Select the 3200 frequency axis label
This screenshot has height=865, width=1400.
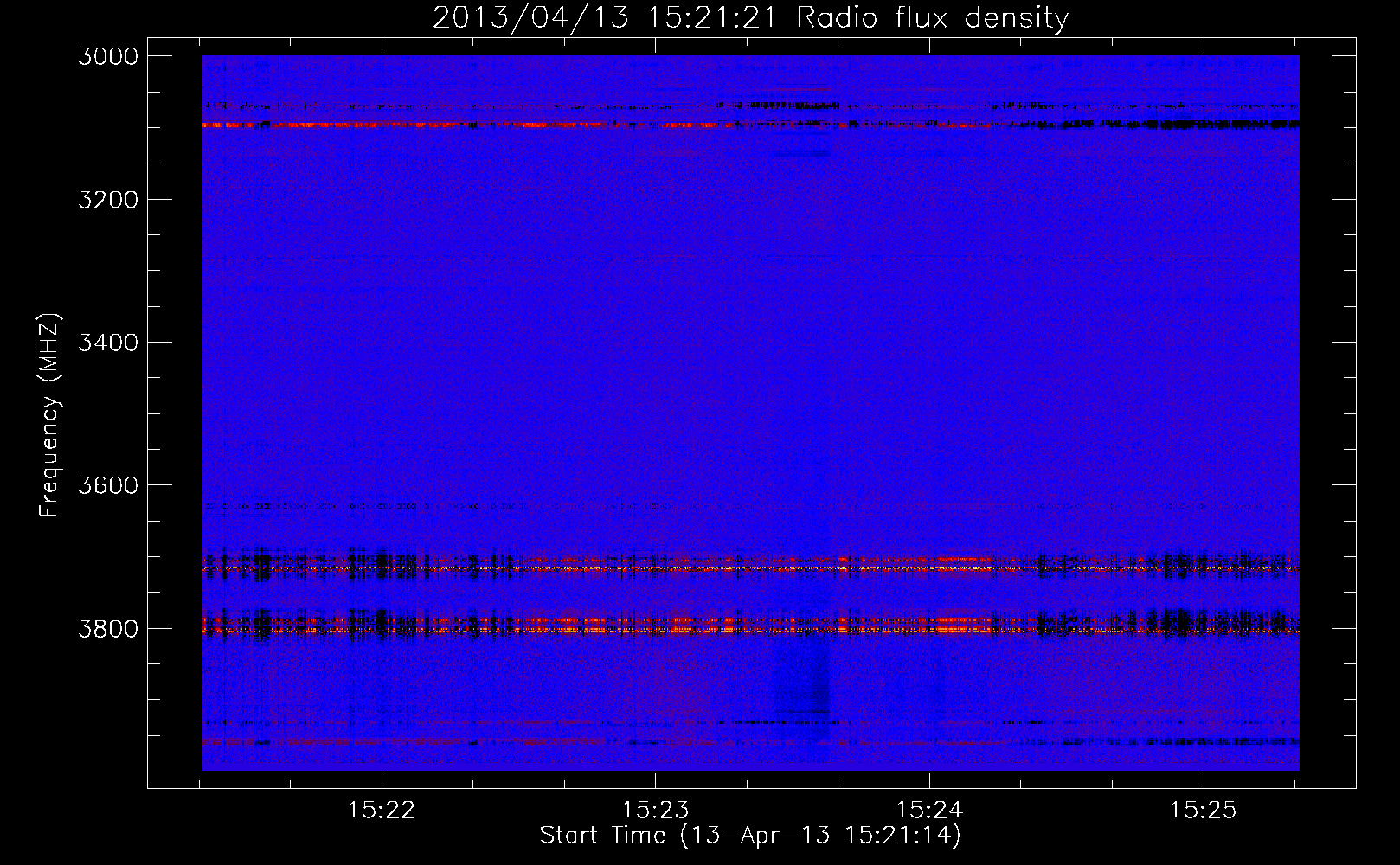pyautogui.click(x=108, y=200)
